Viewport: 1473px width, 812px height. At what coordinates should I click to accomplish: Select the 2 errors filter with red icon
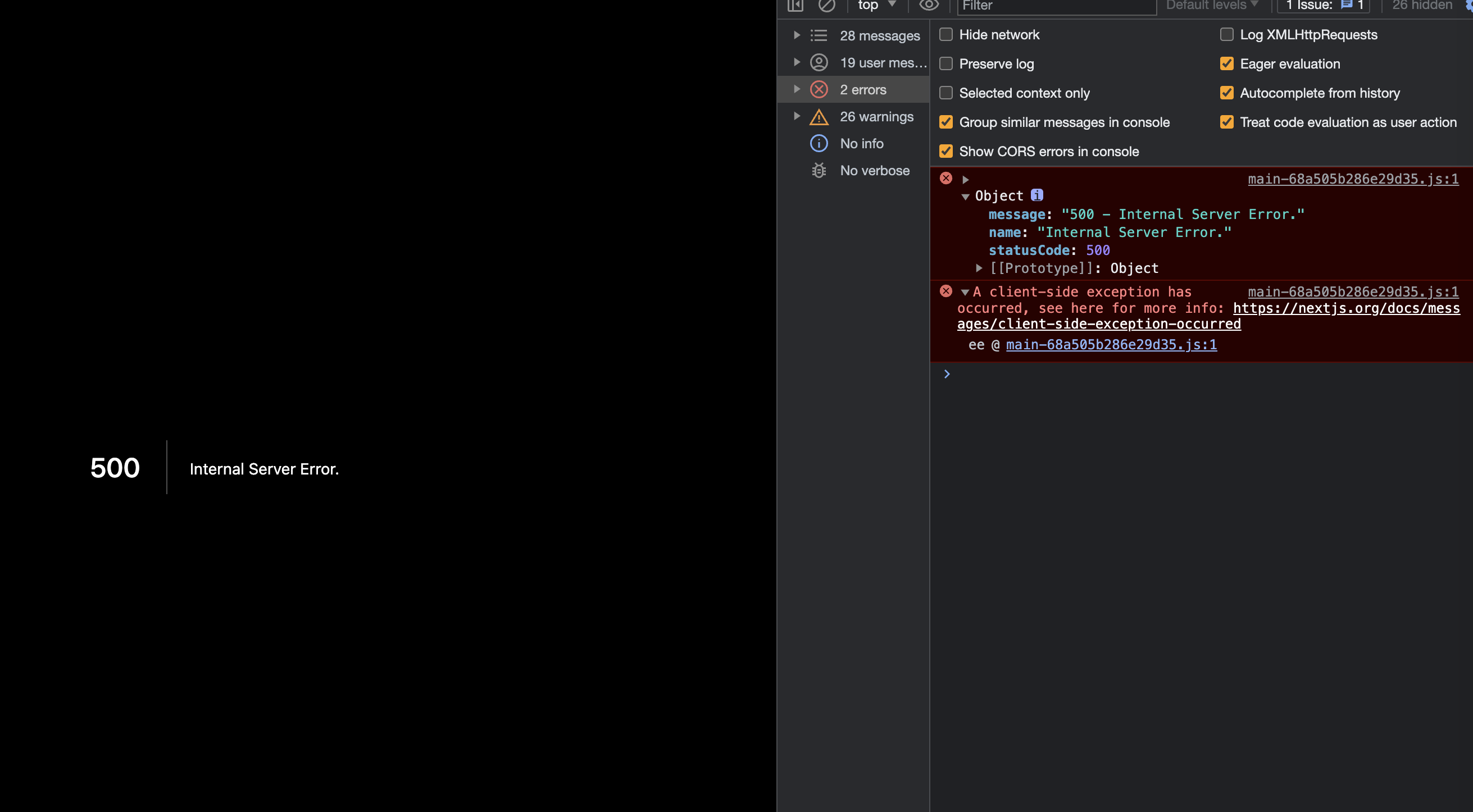coord(862,89)
